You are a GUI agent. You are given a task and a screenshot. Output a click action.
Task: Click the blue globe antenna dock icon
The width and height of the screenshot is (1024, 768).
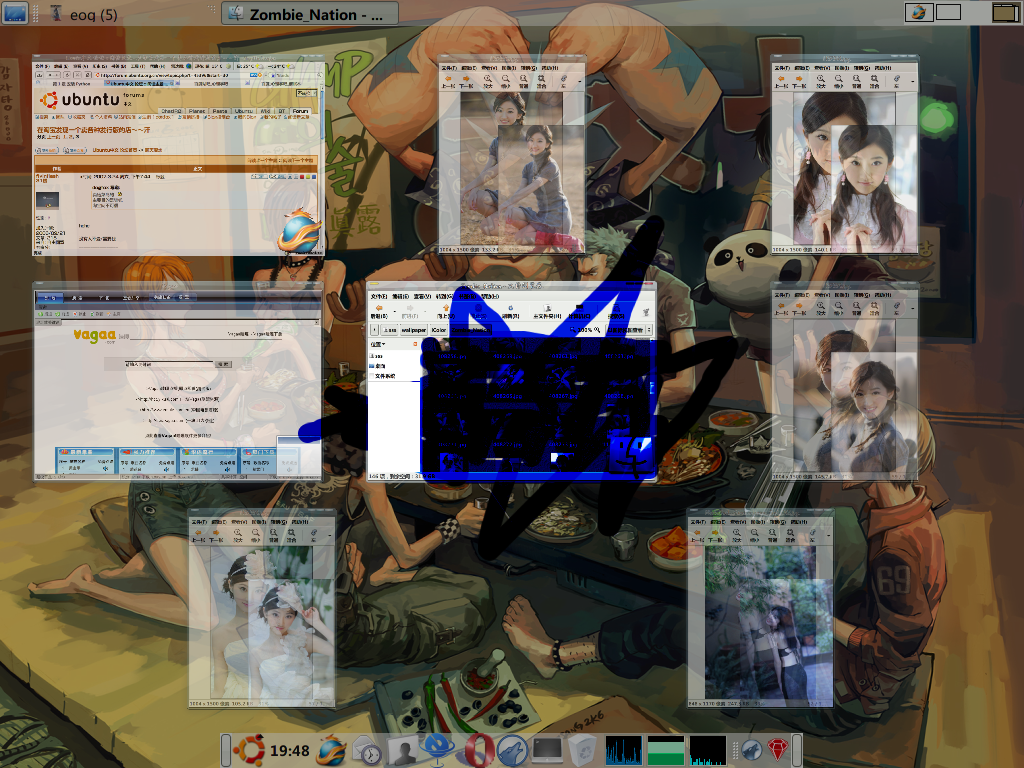coord(438,750)
